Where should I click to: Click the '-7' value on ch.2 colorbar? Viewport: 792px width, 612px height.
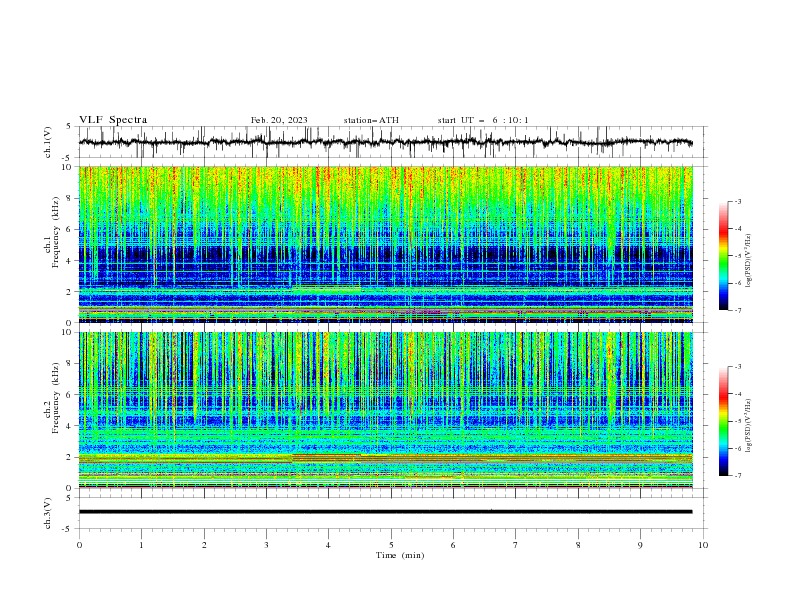point(737,476)
